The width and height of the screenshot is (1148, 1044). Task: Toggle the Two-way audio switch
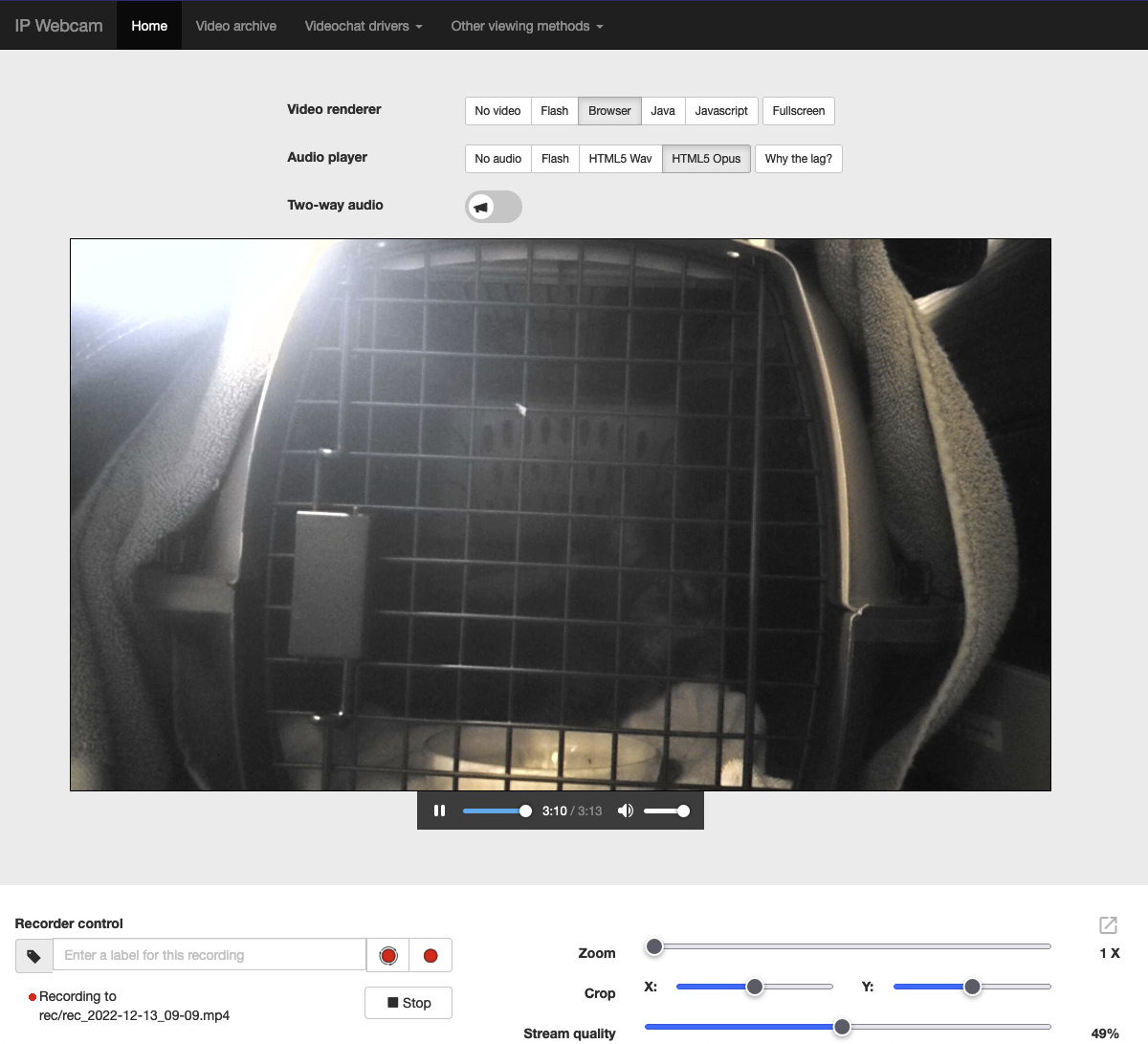tap(493, 207)
